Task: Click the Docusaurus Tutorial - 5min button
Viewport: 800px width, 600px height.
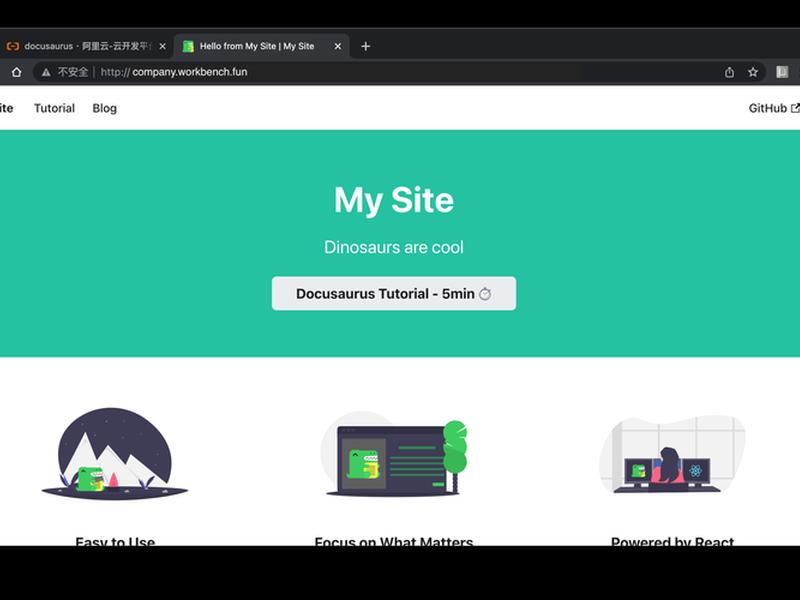Action: 394,293
